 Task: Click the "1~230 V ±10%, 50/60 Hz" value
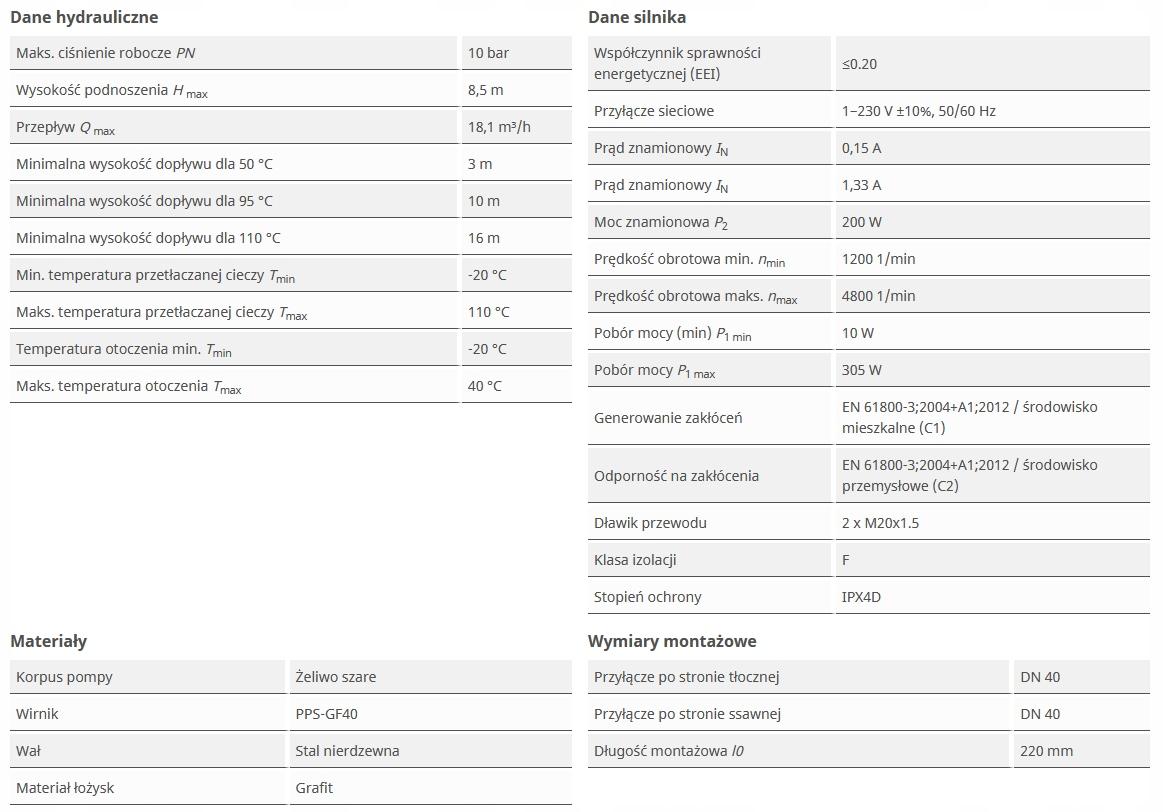(x=918, y=111)
